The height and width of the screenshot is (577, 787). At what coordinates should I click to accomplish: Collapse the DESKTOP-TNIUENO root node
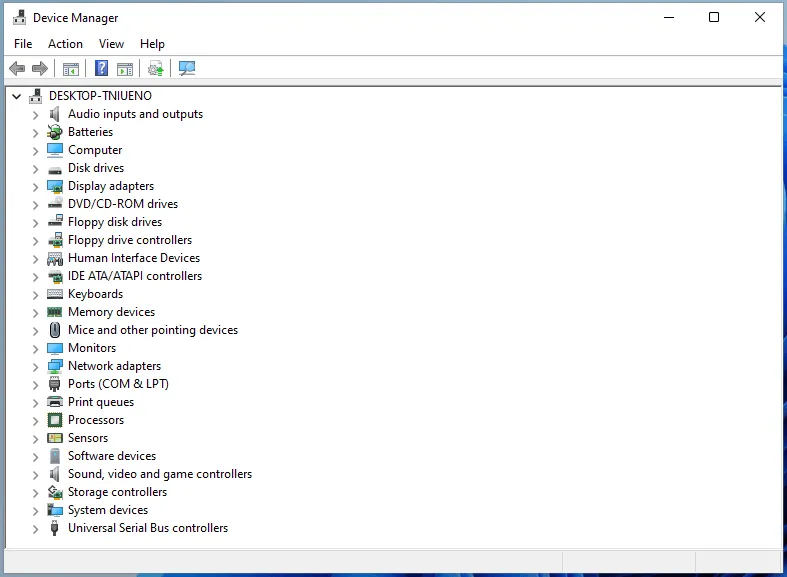[x=16, y=96]
